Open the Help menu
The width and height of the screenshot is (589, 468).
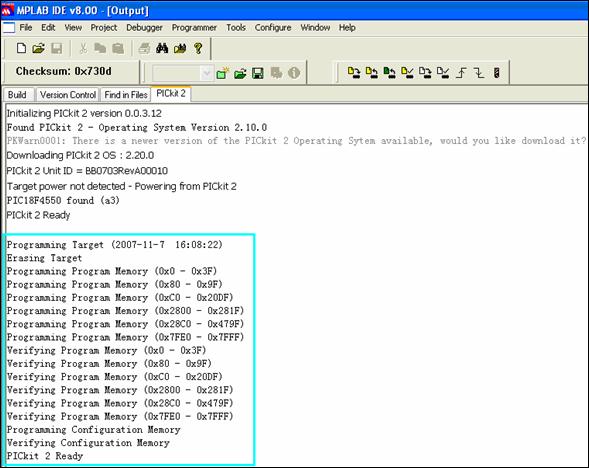pos(347,27)
